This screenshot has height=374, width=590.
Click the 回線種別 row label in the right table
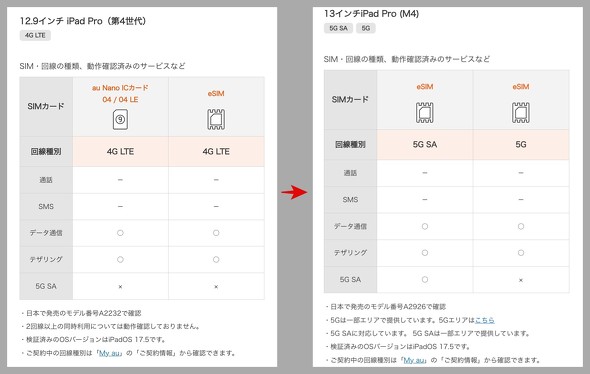tap(350, 144)
